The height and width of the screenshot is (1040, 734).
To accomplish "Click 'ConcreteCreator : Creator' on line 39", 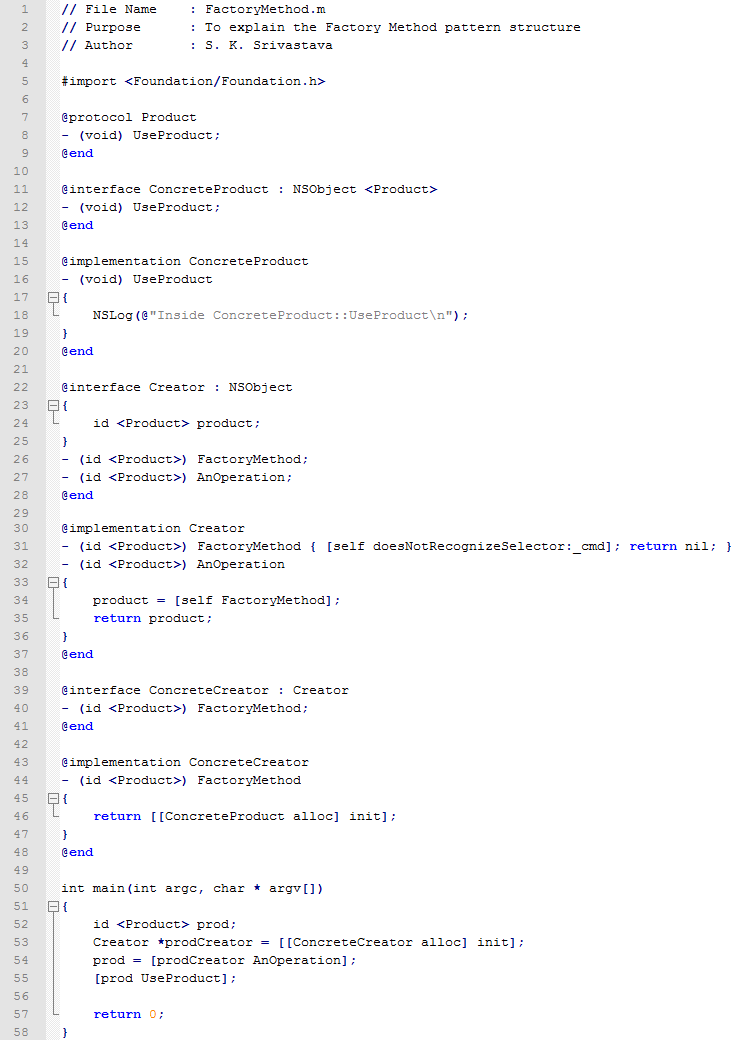I will tap(249, 690).
